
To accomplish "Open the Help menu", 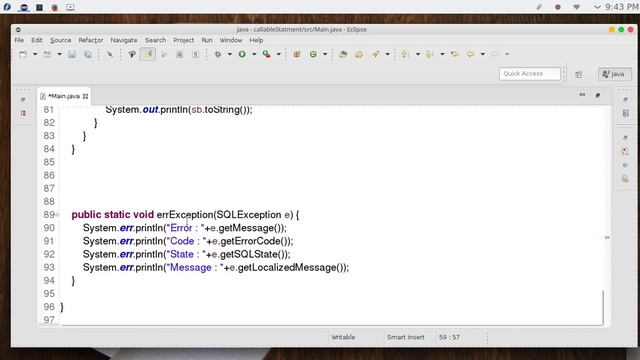I will click(x=256, y=40).
